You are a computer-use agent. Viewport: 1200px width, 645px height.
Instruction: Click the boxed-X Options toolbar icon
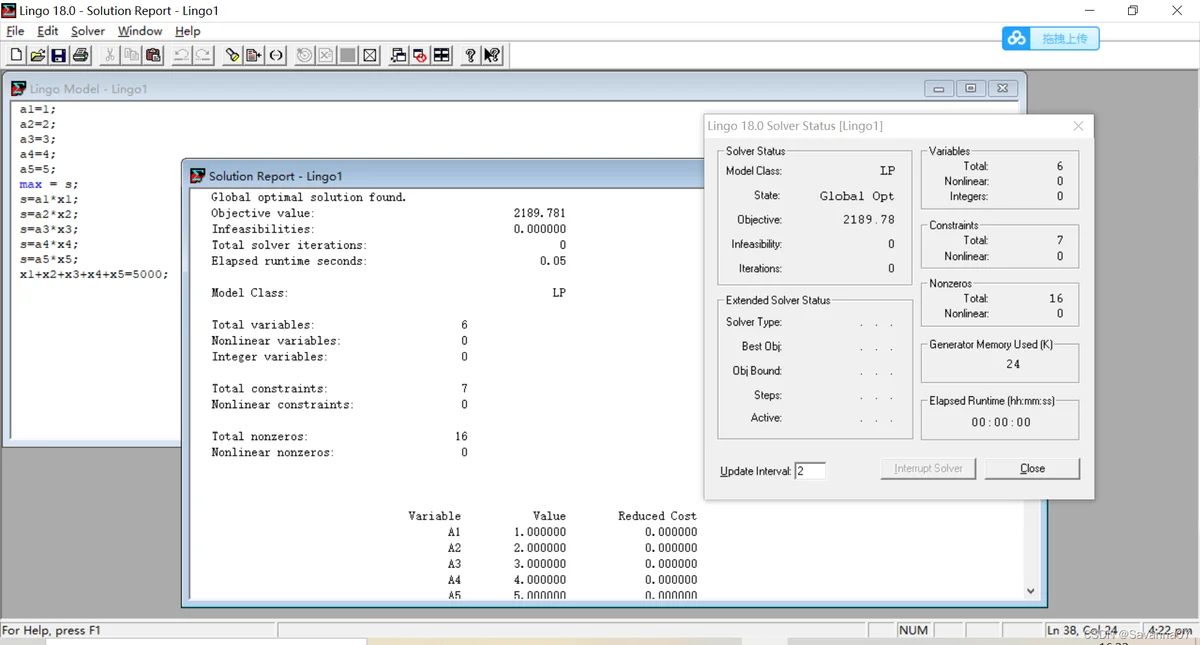[370, 55]
